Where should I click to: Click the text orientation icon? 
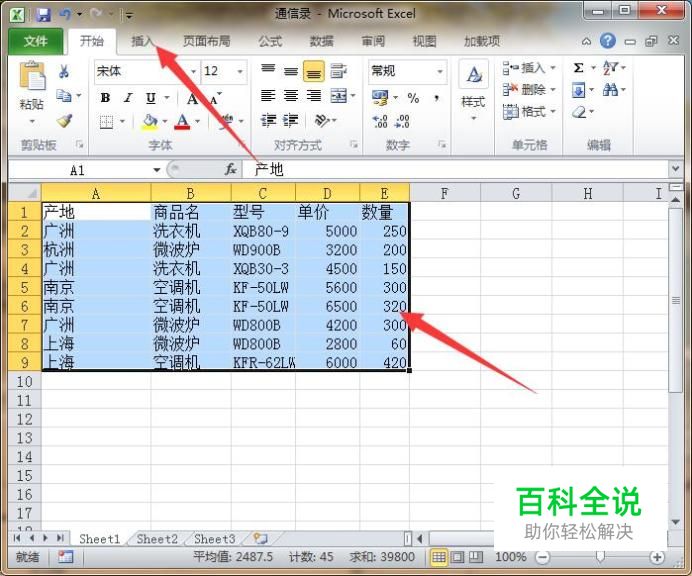tap(322, 120)
